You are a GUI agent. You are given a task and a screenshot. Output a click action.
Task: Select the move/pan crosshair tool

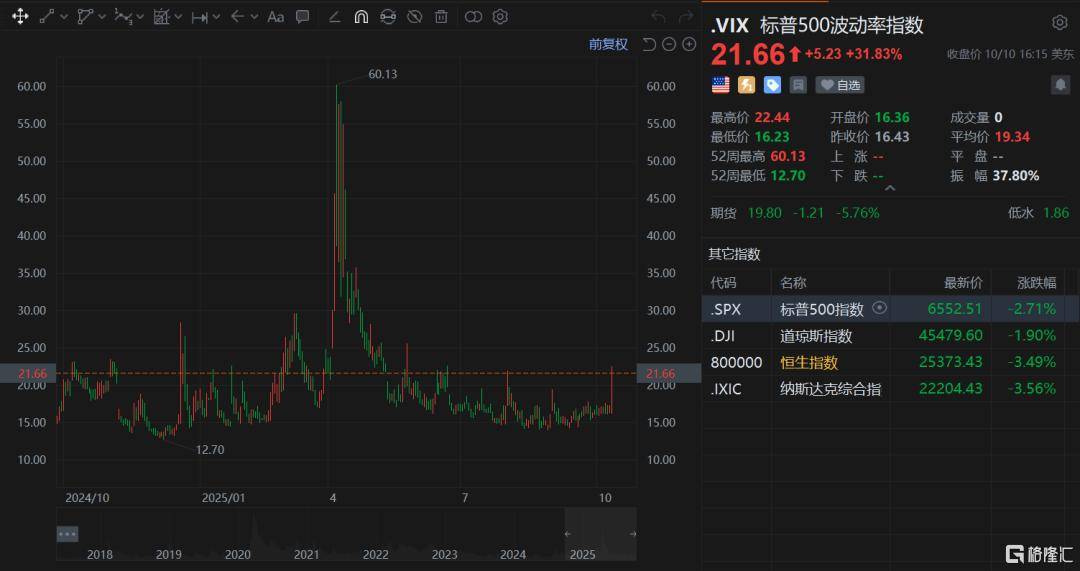pos(20,17)
